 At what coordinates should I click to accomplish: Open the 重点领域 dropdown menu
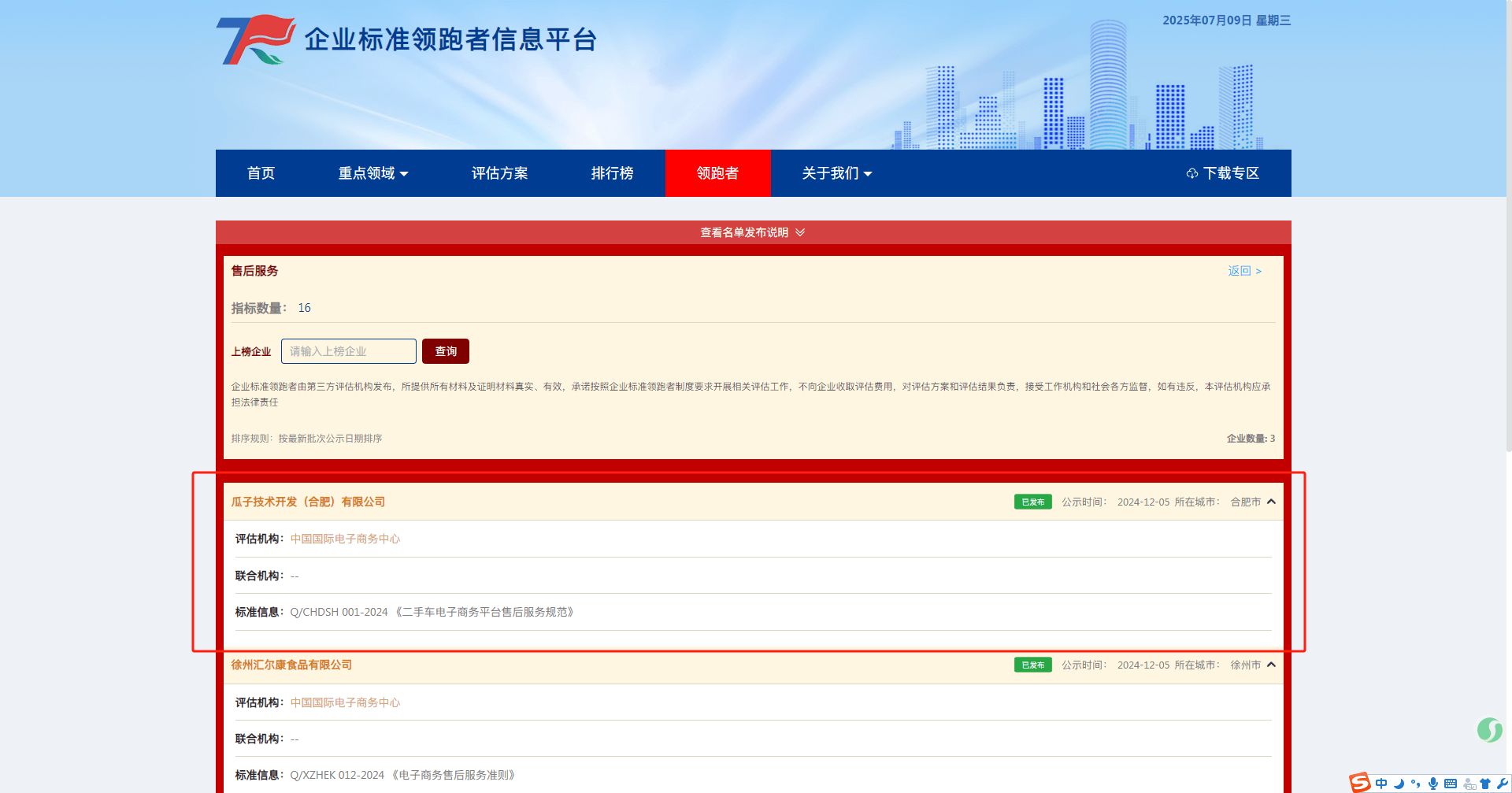pos(372,173)
